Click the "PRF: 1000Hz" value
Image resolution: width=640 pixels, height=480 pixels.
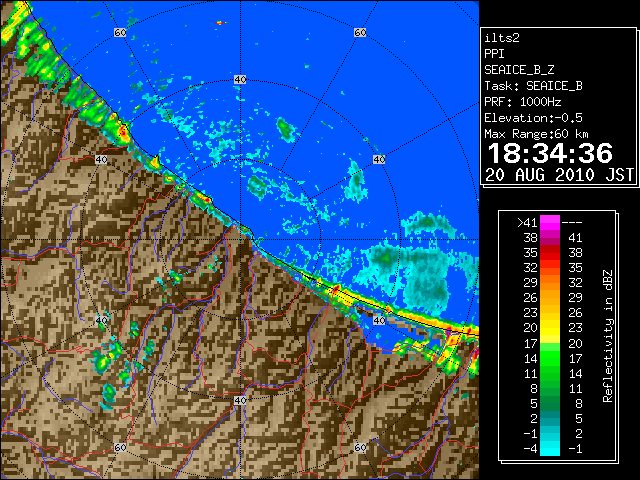[522, 102]
